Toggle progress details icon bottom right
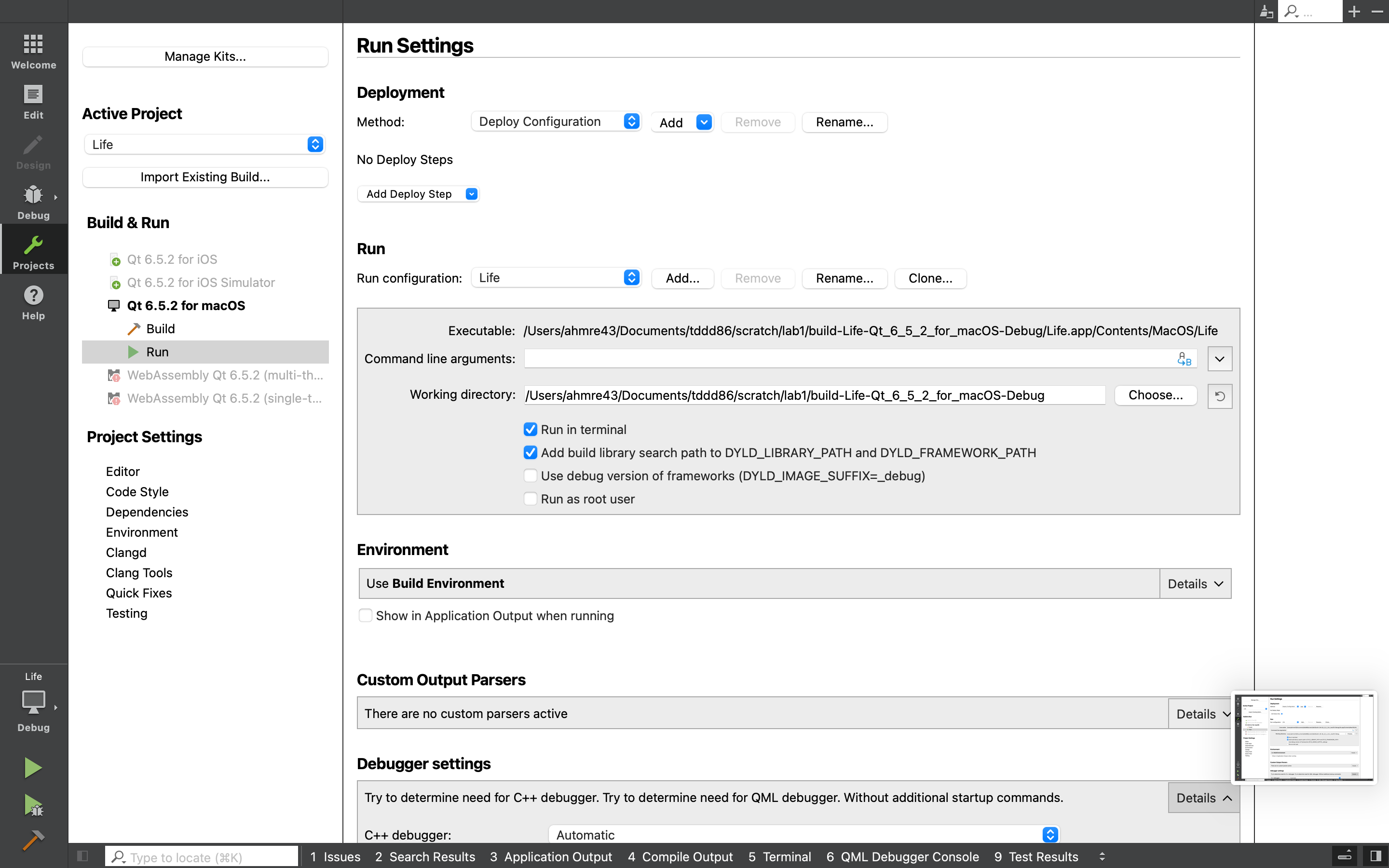This screenshot has height=868, width=1389. pyautogui.click(x=1345, y=856)
